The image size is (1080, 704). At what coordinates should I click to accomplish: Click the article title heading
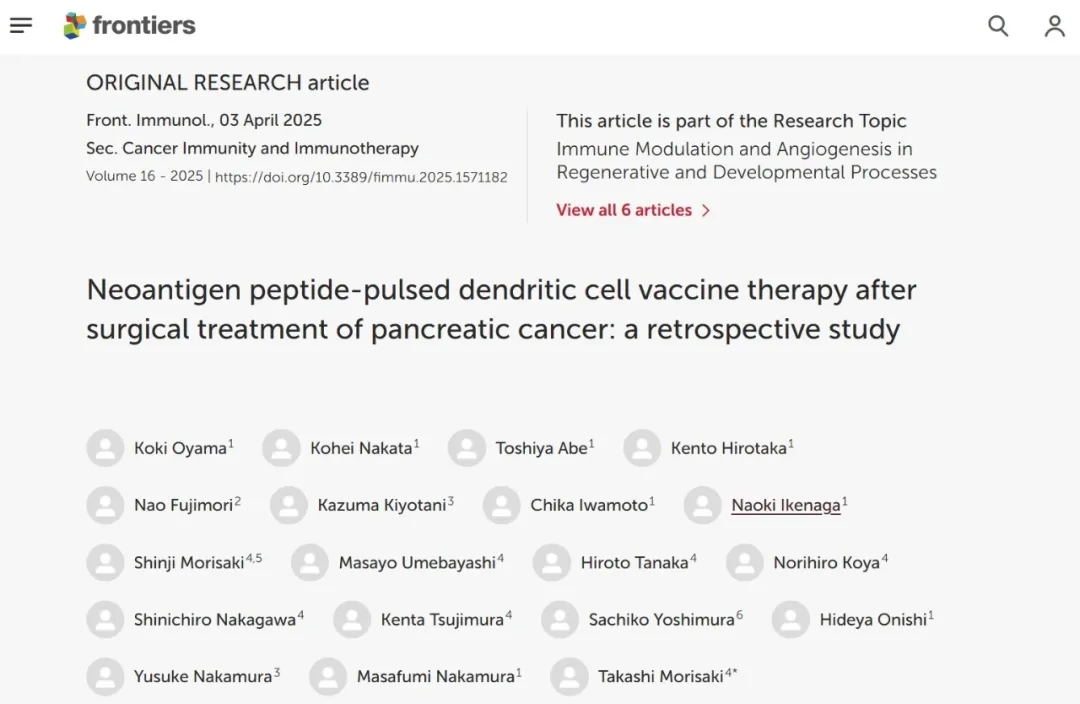coord(500,309)
